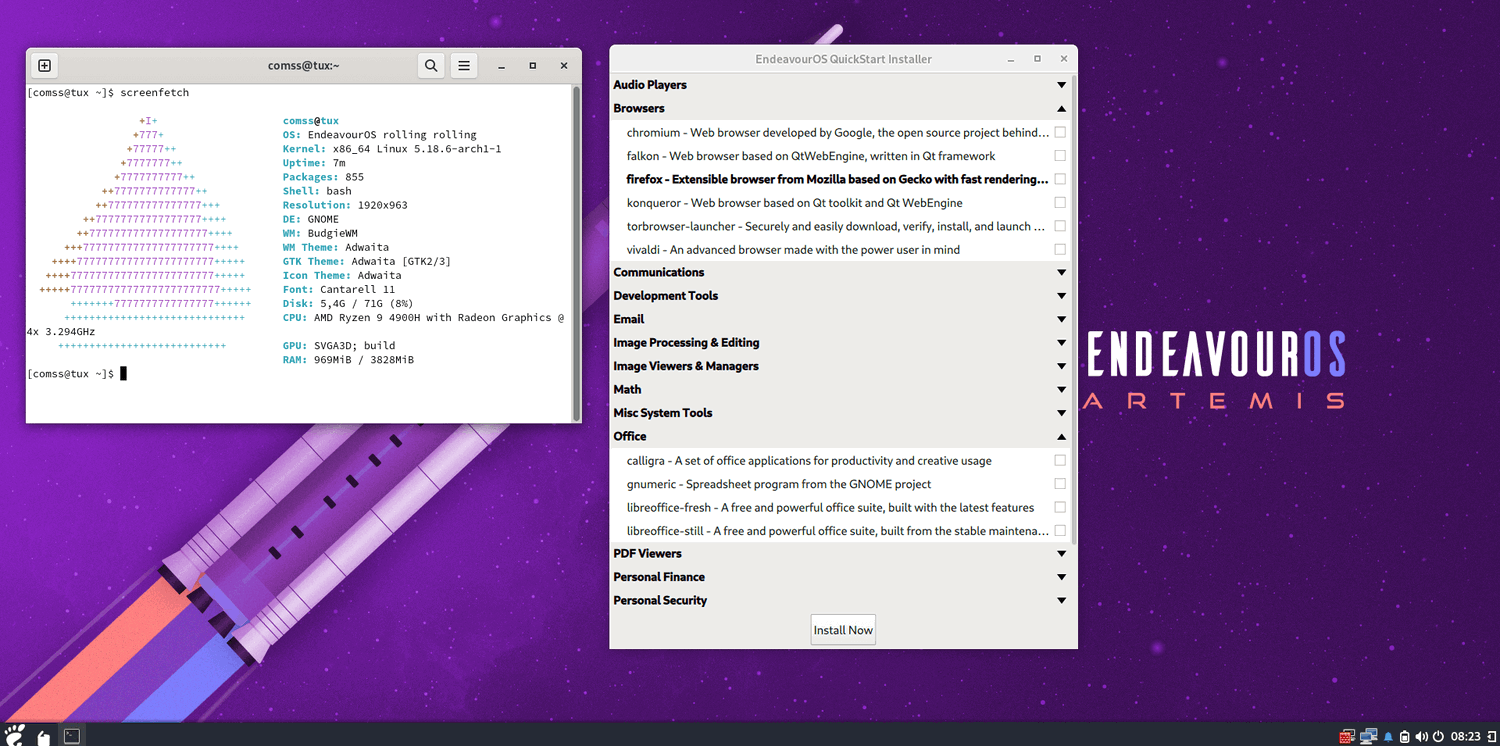The width and height of the screenshot is (1500, 746).
Task: Open the terminal hamburger menu
Action: (x=464, y=66)
